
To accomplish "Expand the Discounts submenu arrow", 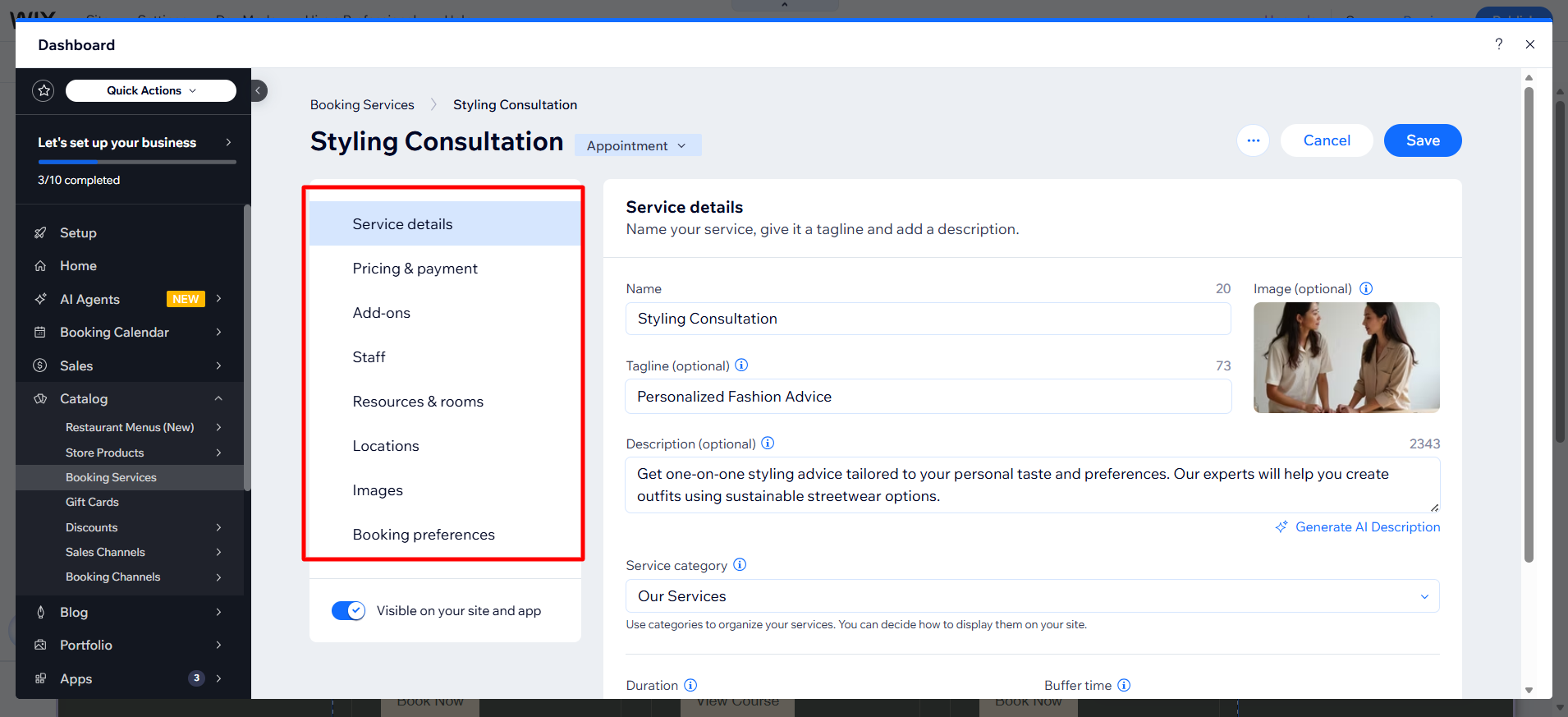I will coord(219,527).
